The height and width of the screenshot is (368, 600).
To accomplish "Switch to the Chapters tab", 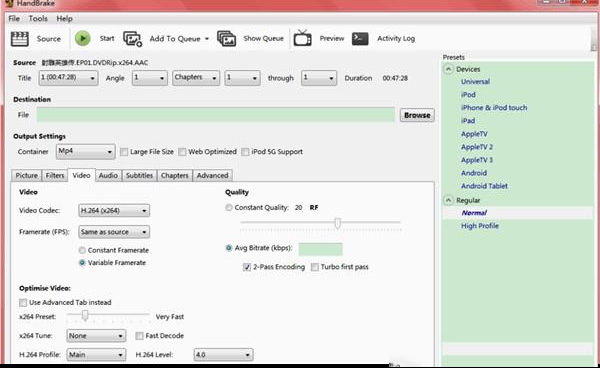I will click(x=174, y=176).
